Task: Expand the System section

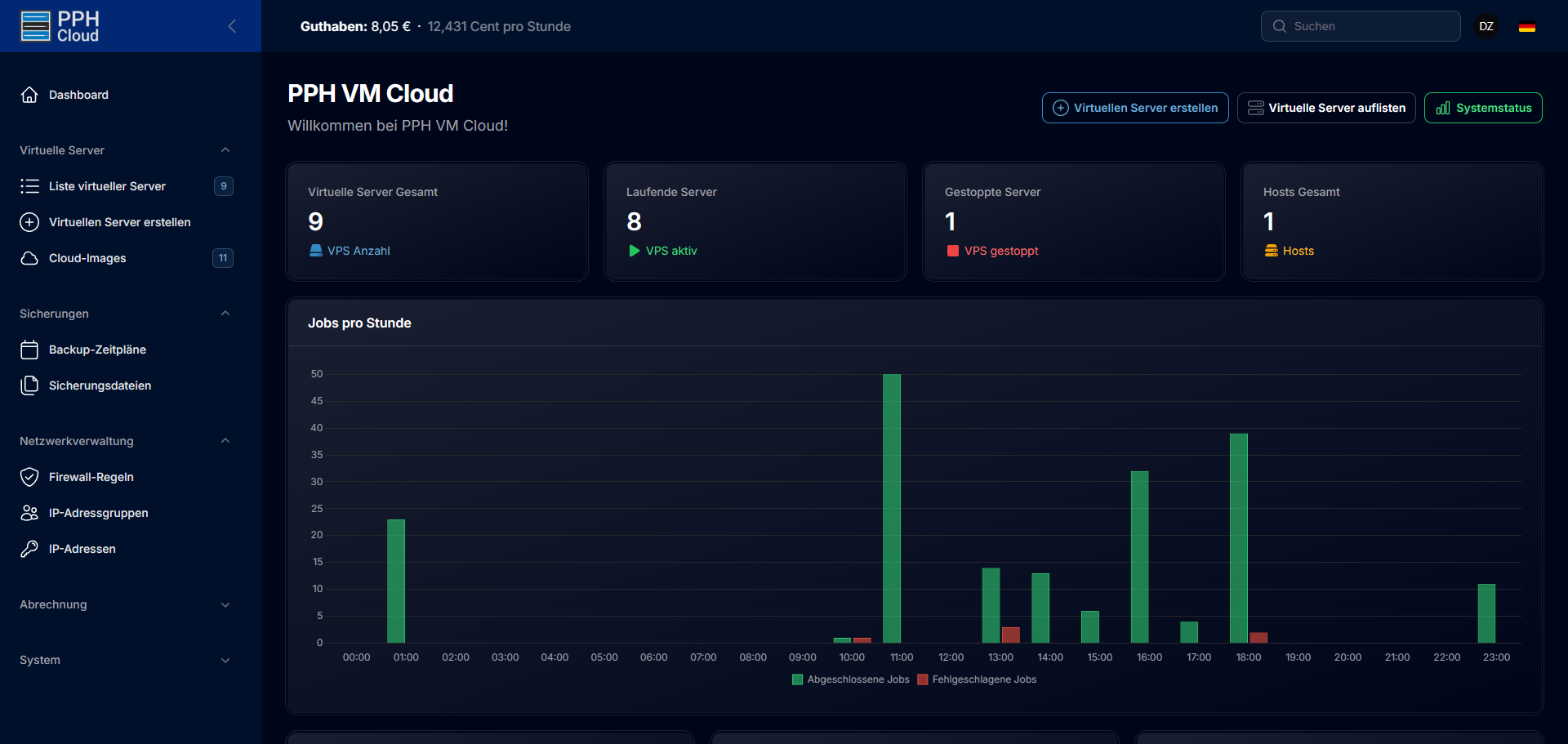Action: coord(225,660)
